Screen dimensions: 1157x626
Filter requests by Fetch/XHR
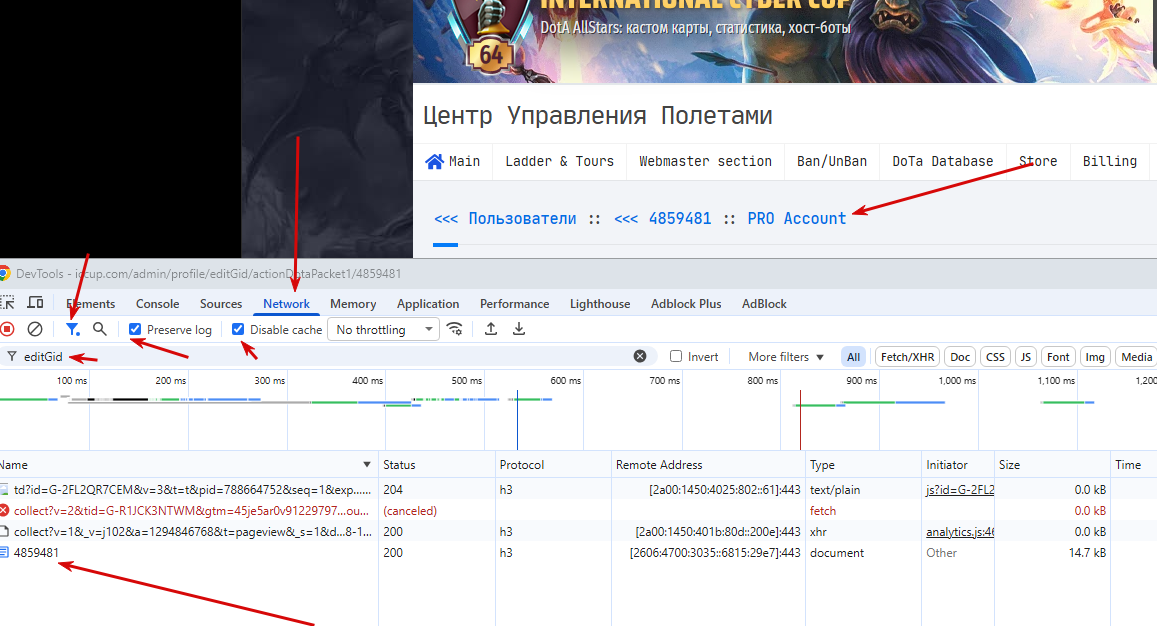(908, 357)
